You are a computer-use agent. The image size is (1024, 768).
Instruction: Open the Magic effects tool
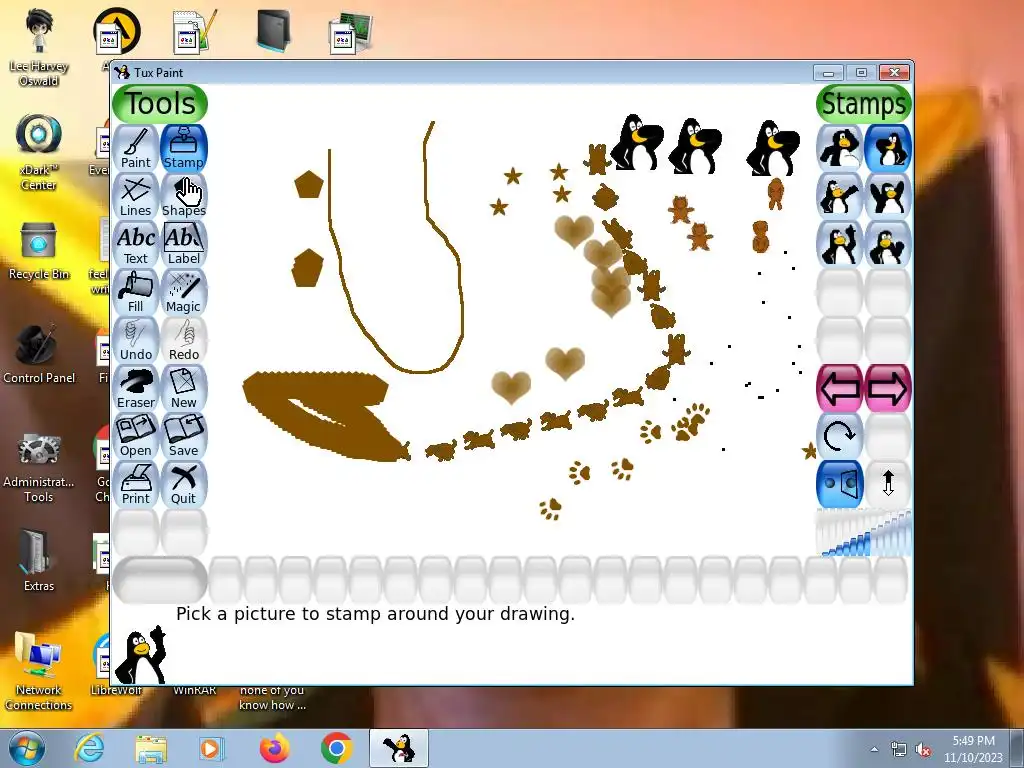[x=184, y=293]
